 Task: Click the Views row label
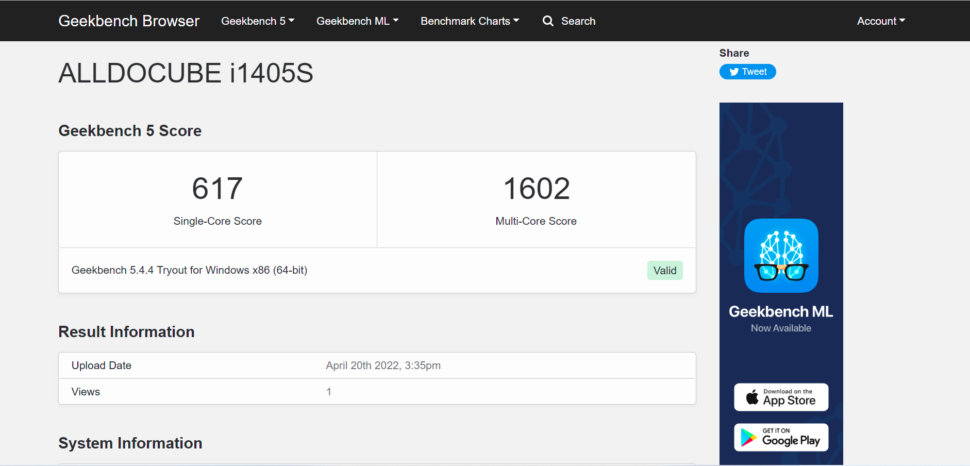(x=85, y=392)
